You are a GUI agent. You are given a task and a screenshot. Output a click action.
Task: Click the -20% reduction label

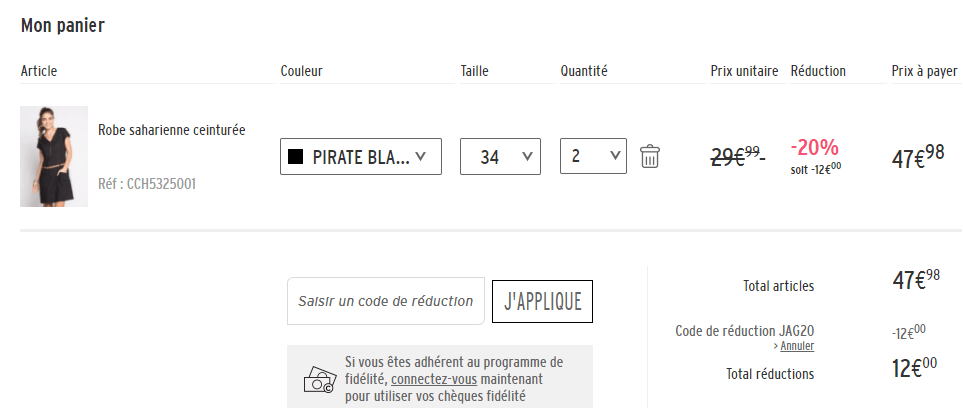(815, 147)
